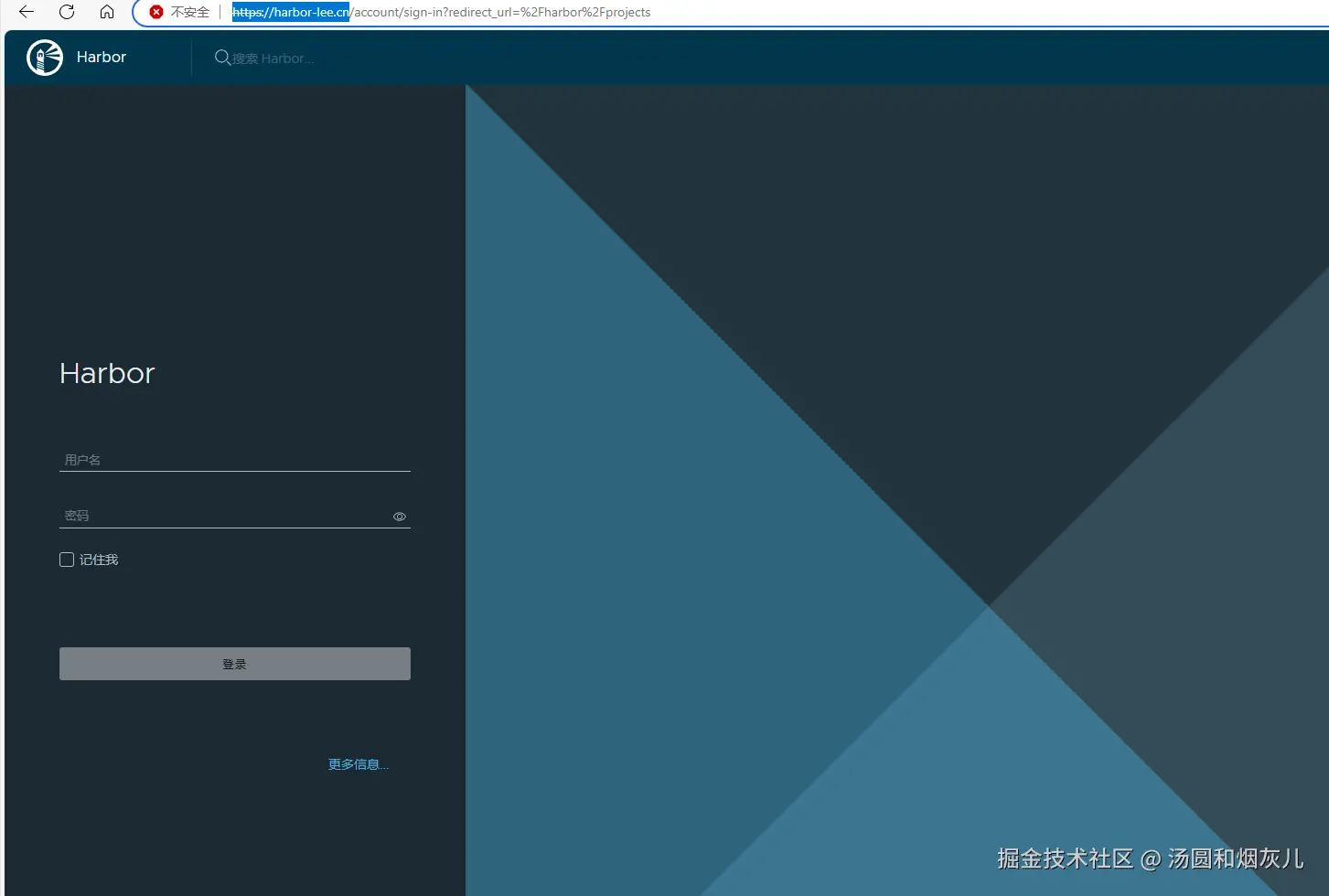
Task: Reload the page with the refresh icon
Action: [67, 12]
